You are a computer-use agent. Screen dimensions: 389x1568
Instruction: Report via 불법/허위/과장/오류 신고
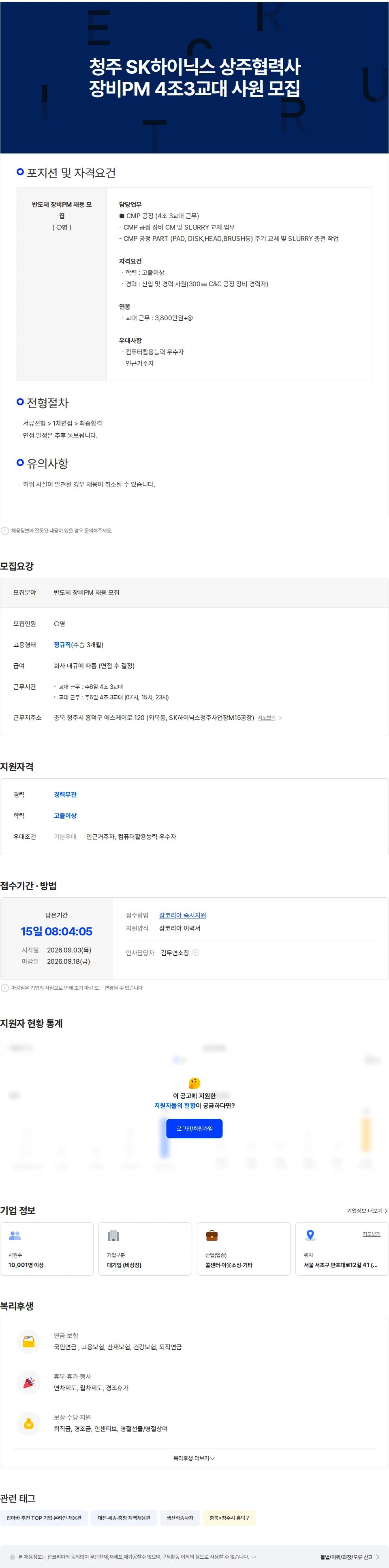[346, 1556]
